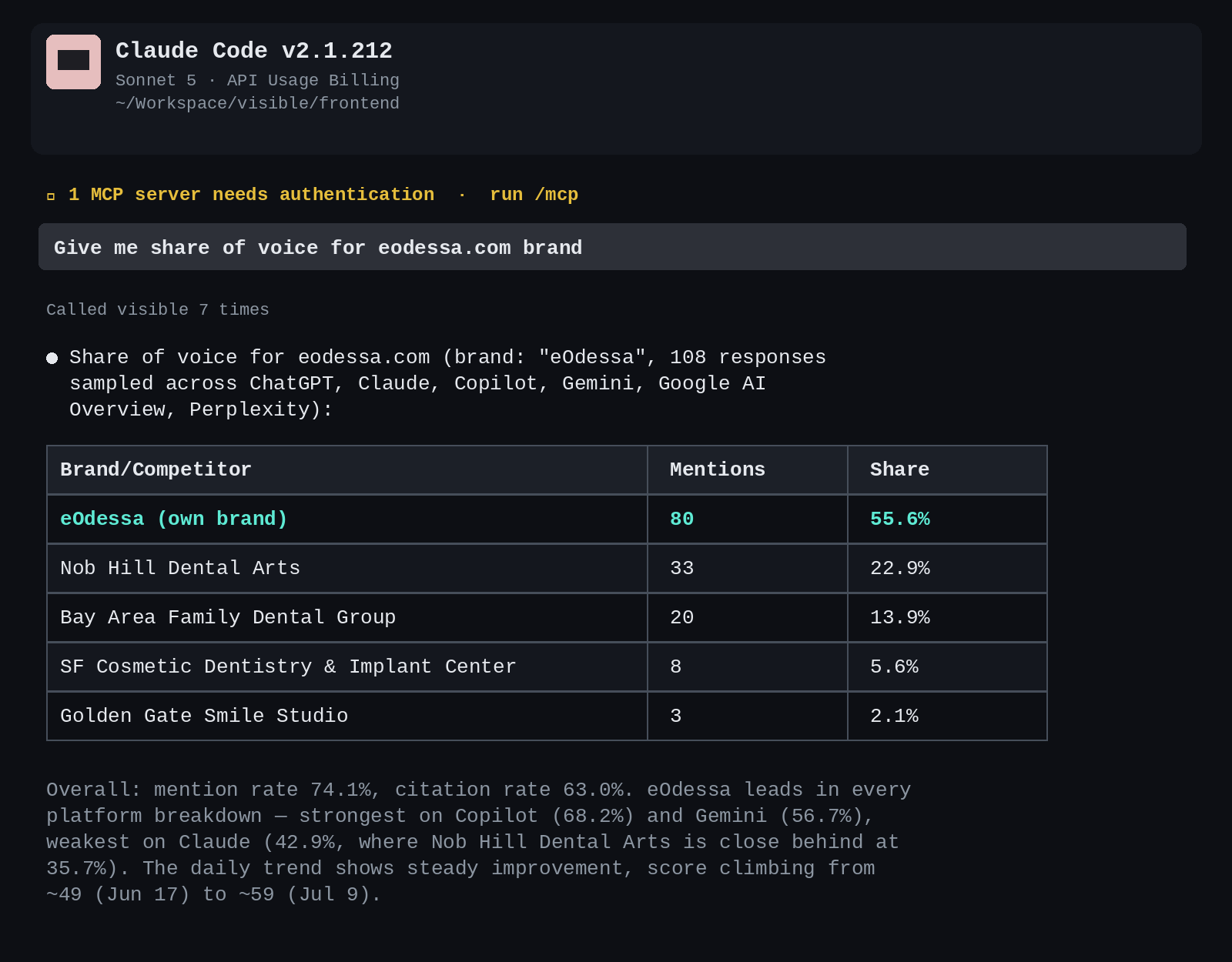Click the 13.9% share cell
The width and height of the screenshot is (1232, 962).
pyautogui.click(x=947, y=617)
